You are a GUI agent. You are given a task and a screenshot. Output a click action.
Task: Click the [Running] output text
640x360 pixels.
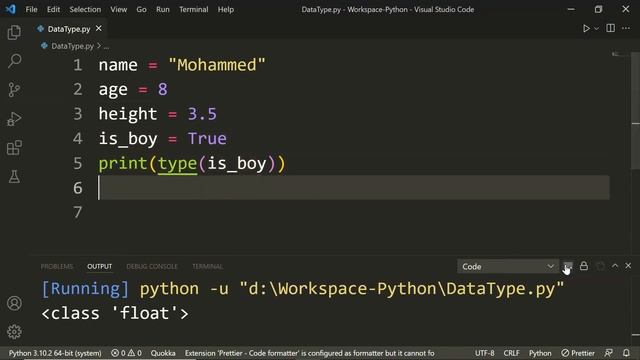(x=85, y=289)
